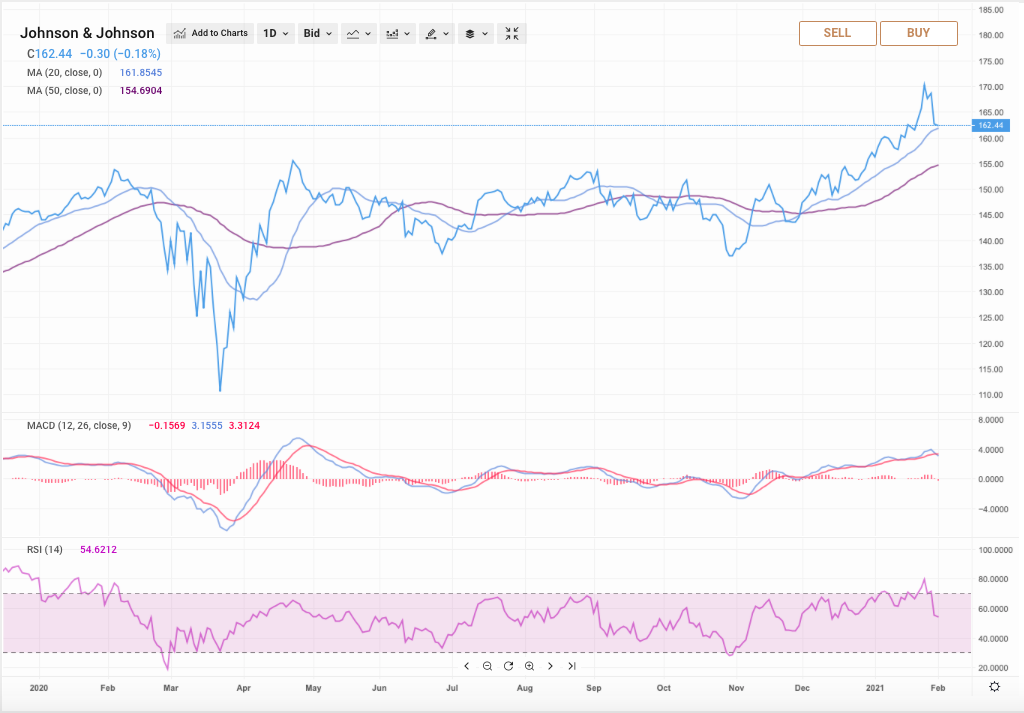
Task: Click the zoom out magnifier icon
Action: (487, 666)
